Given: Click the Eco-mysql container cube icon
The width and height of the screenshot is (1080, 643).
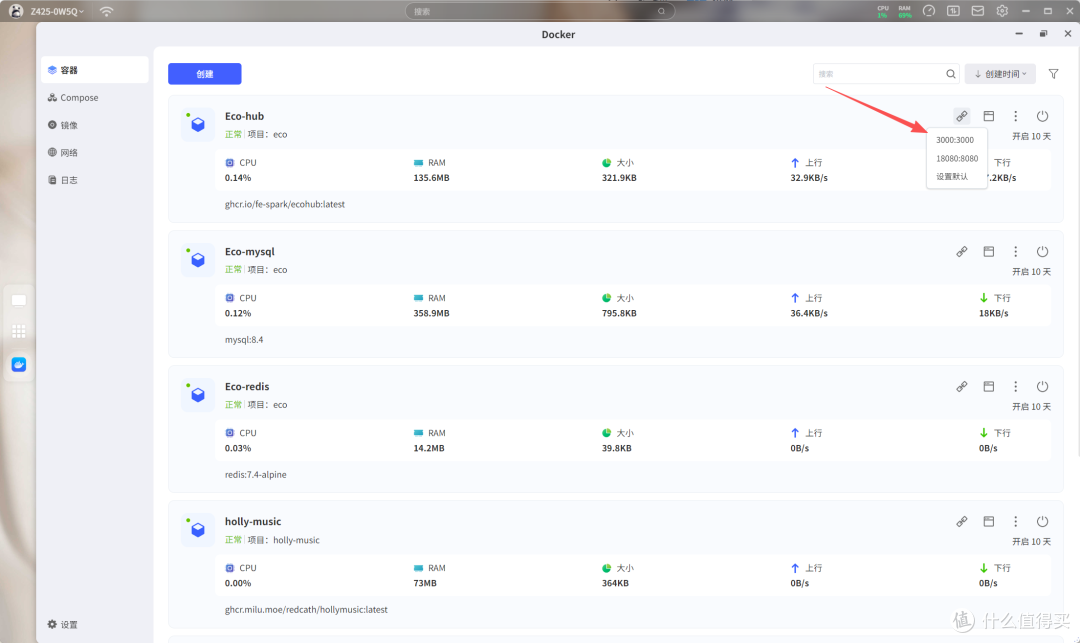Looking at the screenshot, I should click(x=198, y=260).
